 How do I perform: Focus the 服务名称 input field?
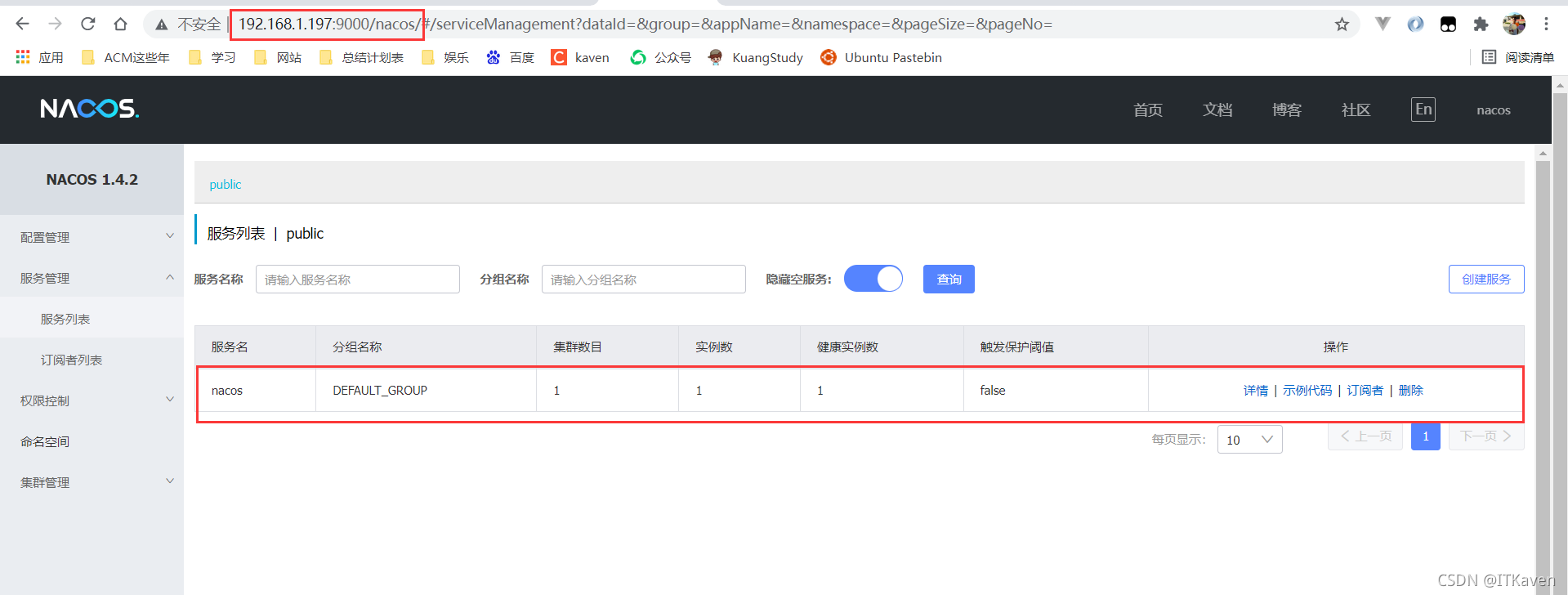(358, 279)
